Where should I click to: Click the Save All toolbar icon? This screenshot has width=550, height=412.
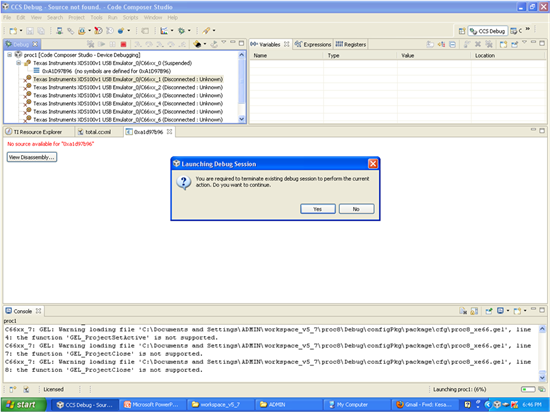41,31
